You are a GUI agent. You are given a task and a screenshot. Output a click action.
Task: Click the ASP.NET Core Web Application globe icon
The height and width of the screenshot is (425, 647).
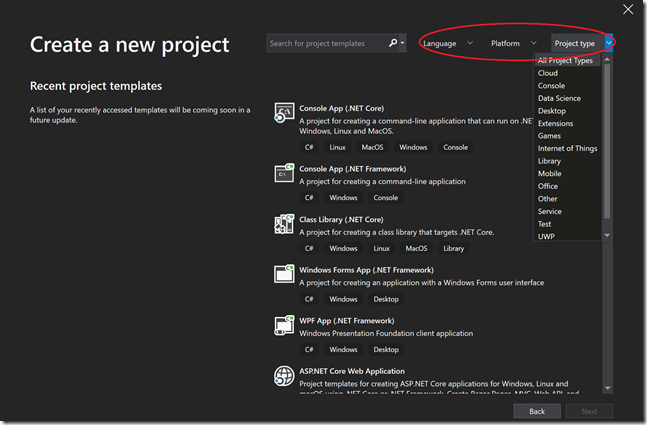[x=284, y=376]
